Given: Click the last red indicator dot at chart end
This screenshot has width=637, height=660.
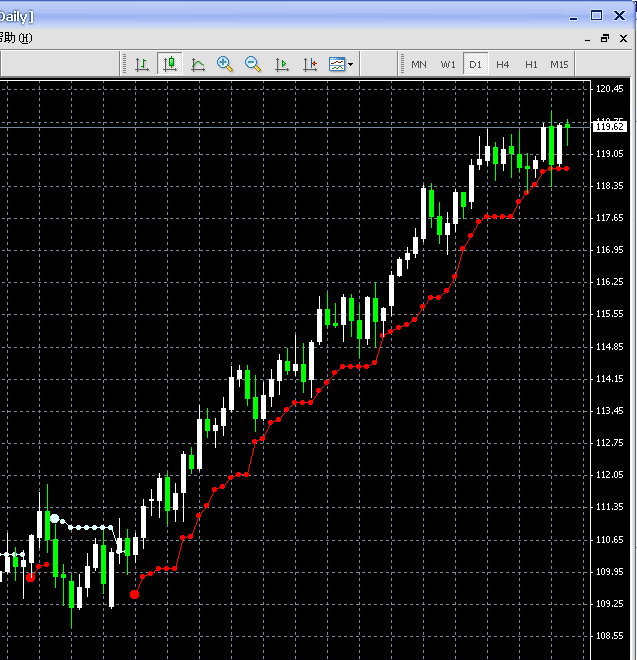Looking at the screenshot, I should pos(567,168).
